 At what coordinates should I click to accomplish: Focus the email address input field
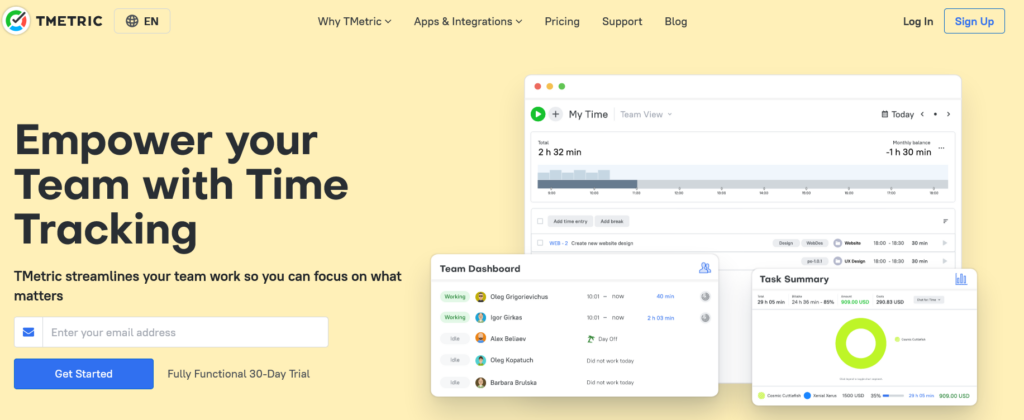click(185, 332)
